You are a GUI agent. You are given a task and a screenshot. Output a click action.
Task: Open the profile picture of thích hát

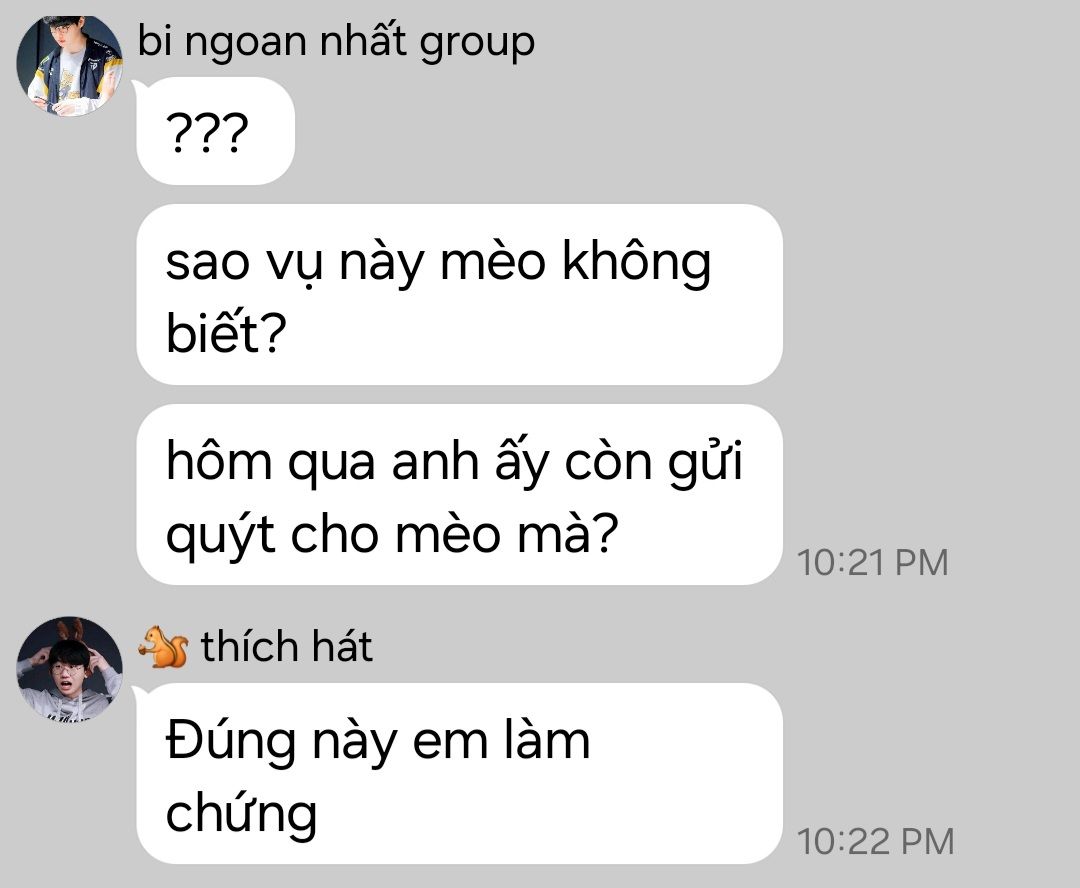[x=70, y=670]
